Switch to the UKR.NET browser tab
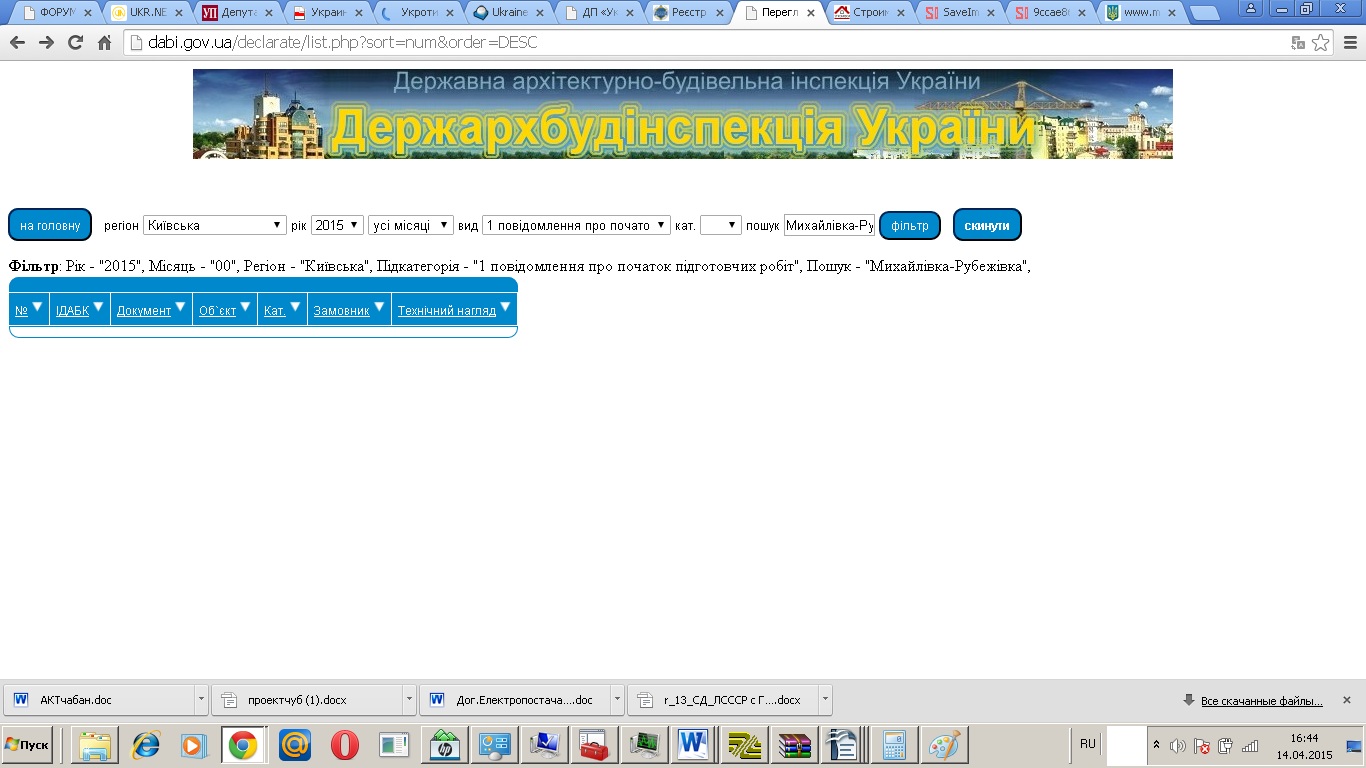Screen dimensions: 1366x768 point(147,13)
